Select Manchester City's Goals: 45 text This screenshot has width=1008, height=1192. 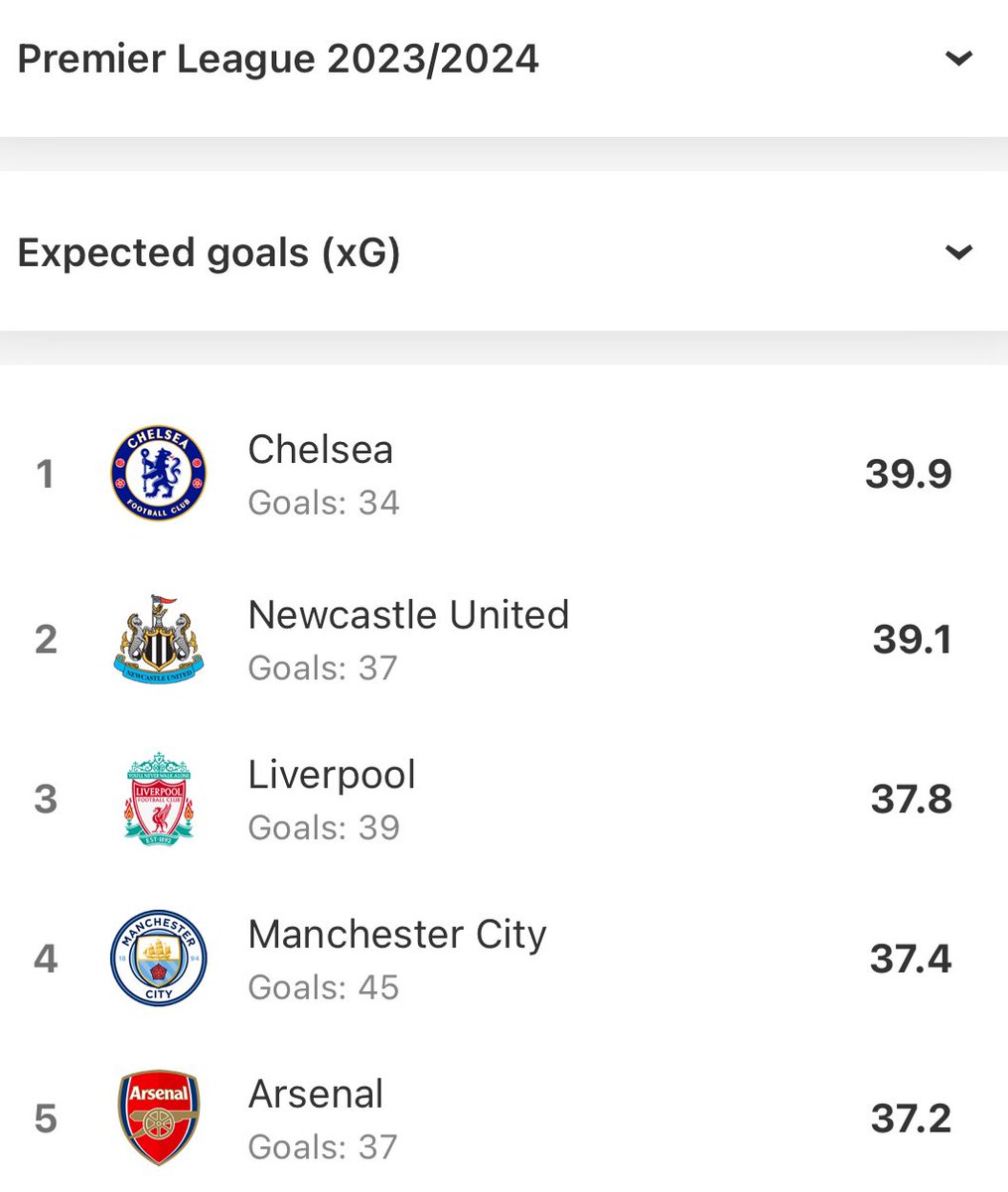coord(323,987)
